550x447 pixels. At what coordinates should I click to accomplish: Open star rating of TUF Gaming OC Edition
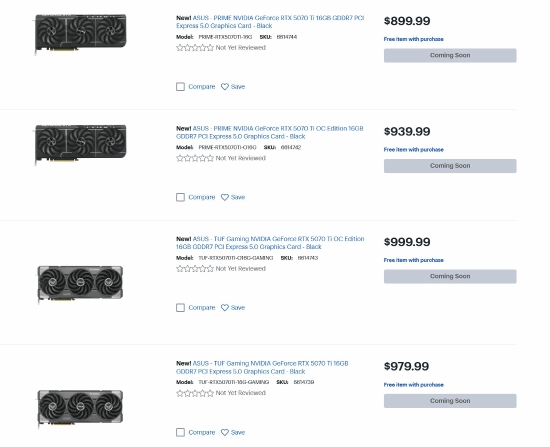click(x=195, y=269)
